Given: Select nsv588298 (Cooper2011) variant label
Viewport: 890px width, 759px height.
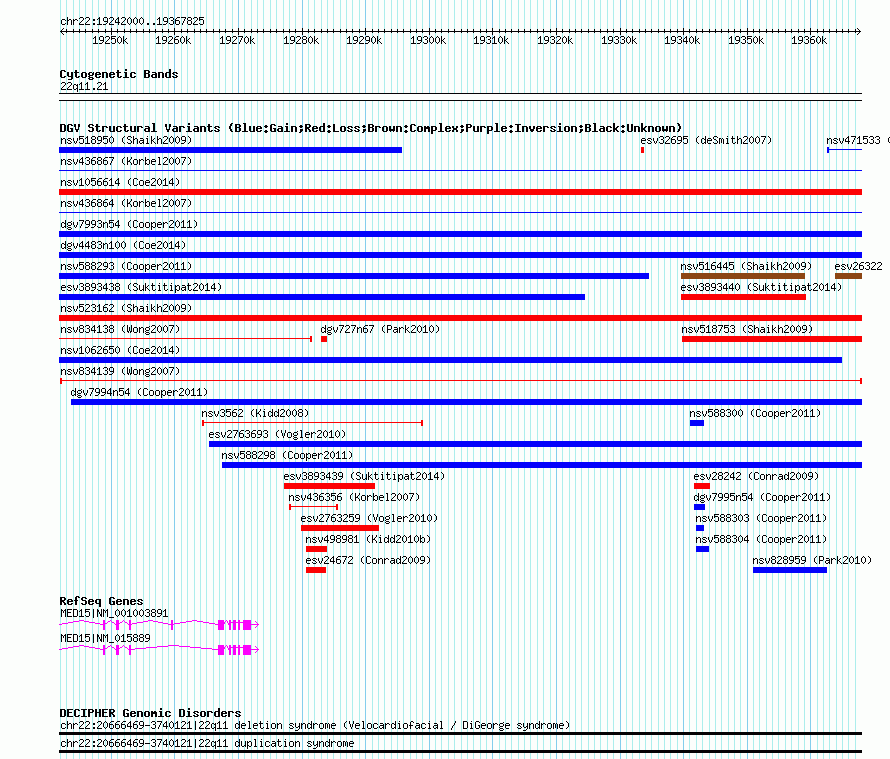Looking at the screenshot, I should [x=287, y=455].
